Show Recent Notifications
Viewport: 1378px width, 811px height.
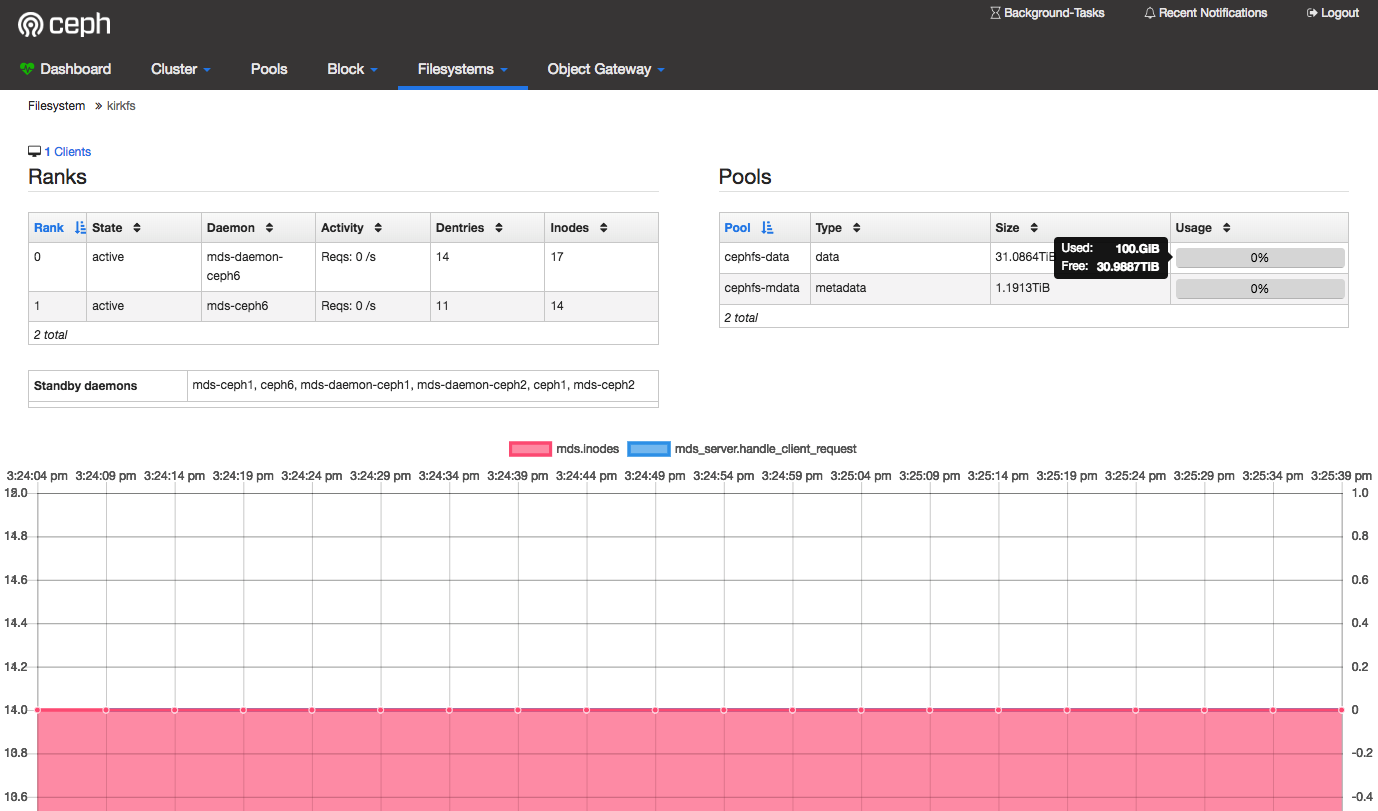[x=1206, y=13]
